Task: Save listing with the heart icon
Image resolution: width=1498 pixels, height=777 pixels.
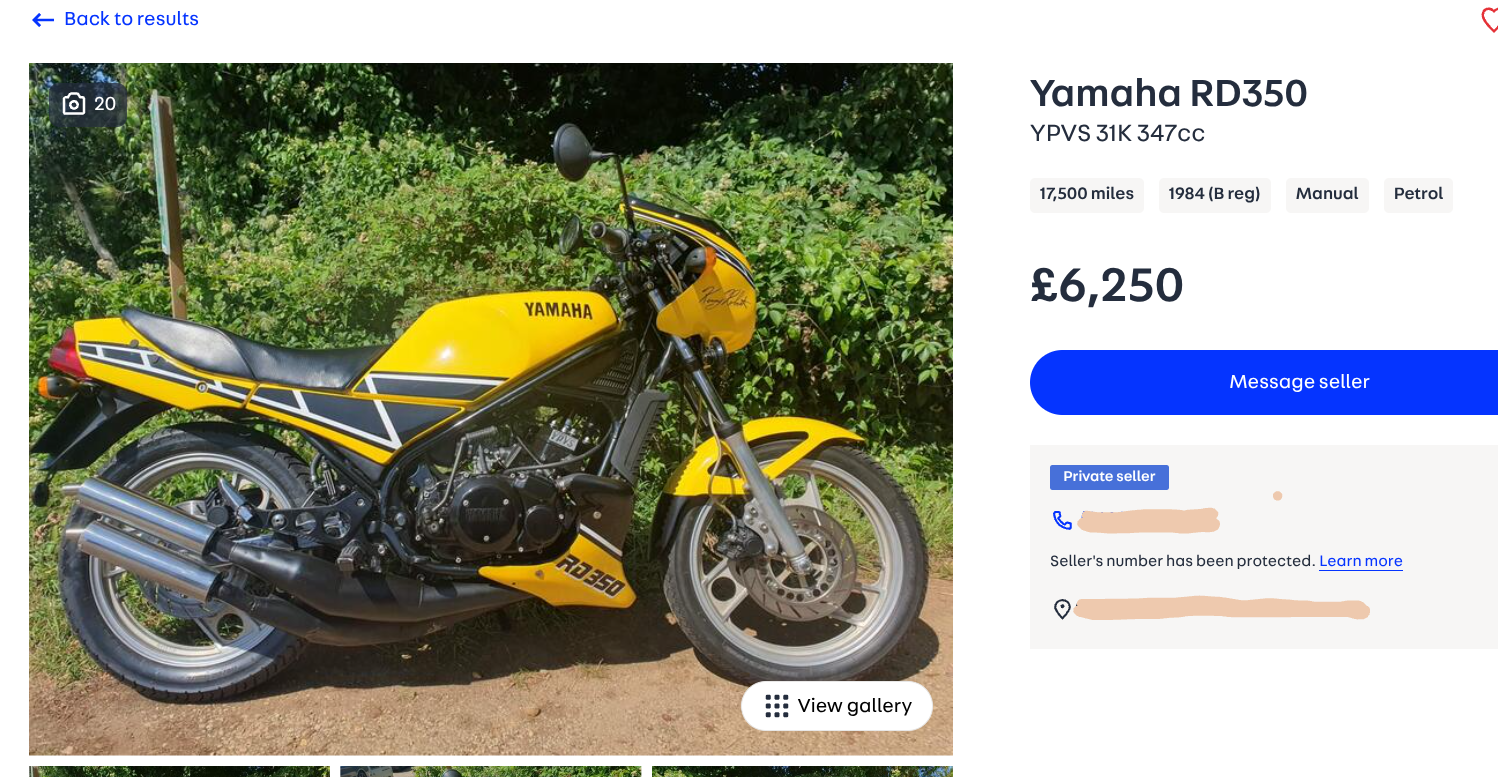Action: coord(1489,20)
